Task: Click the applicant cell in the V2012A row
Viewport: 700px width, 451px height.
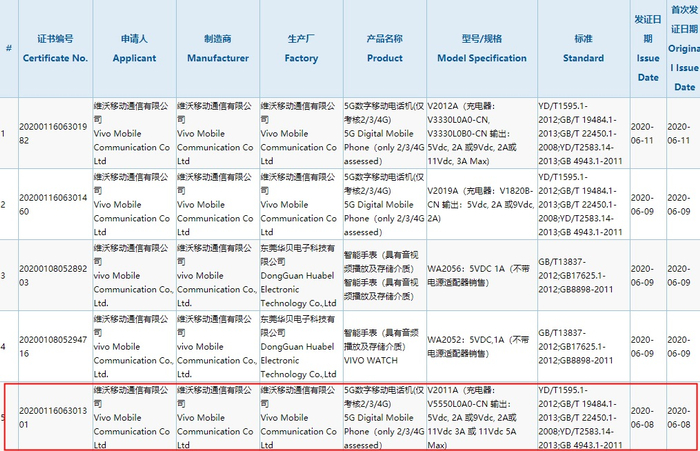Action: click(134, 134)
